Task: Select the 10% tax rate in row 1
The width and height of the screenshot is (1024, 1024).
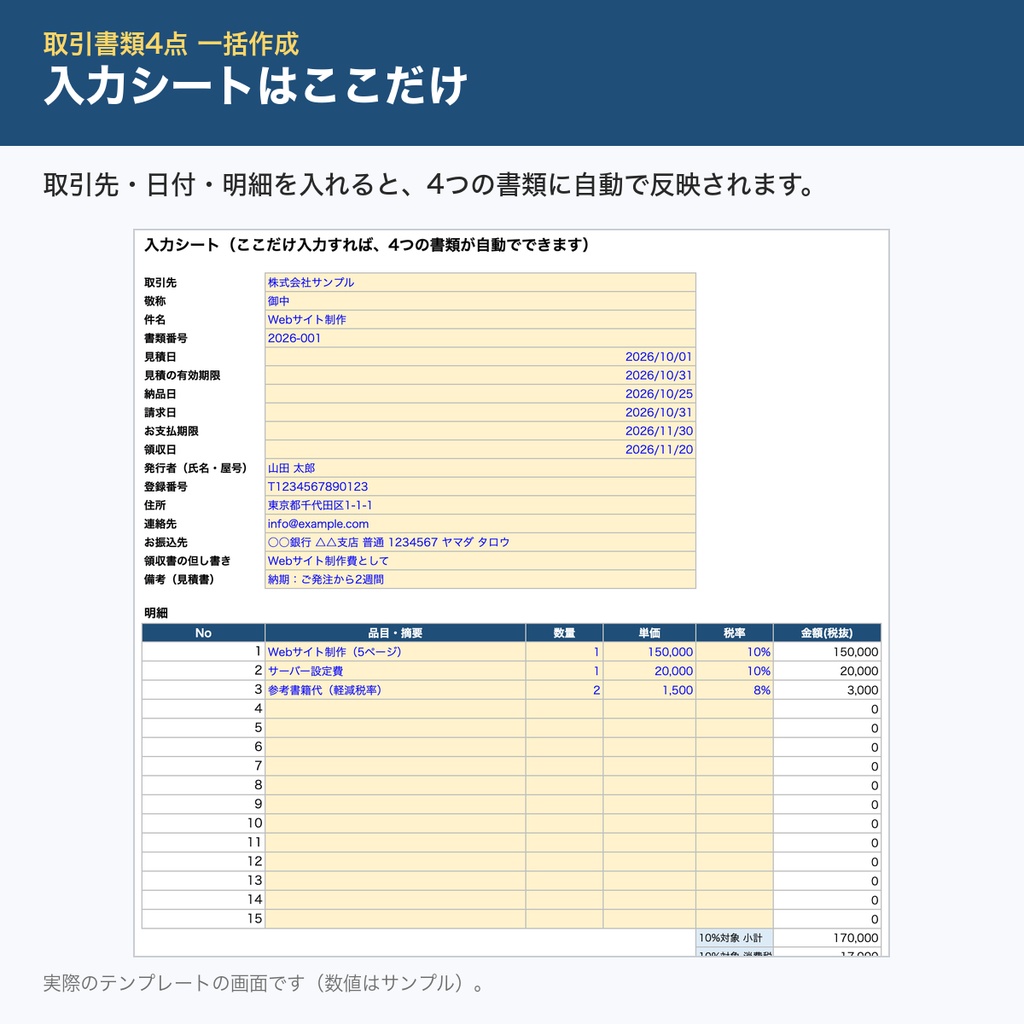Action: click(x=735, y=652)
